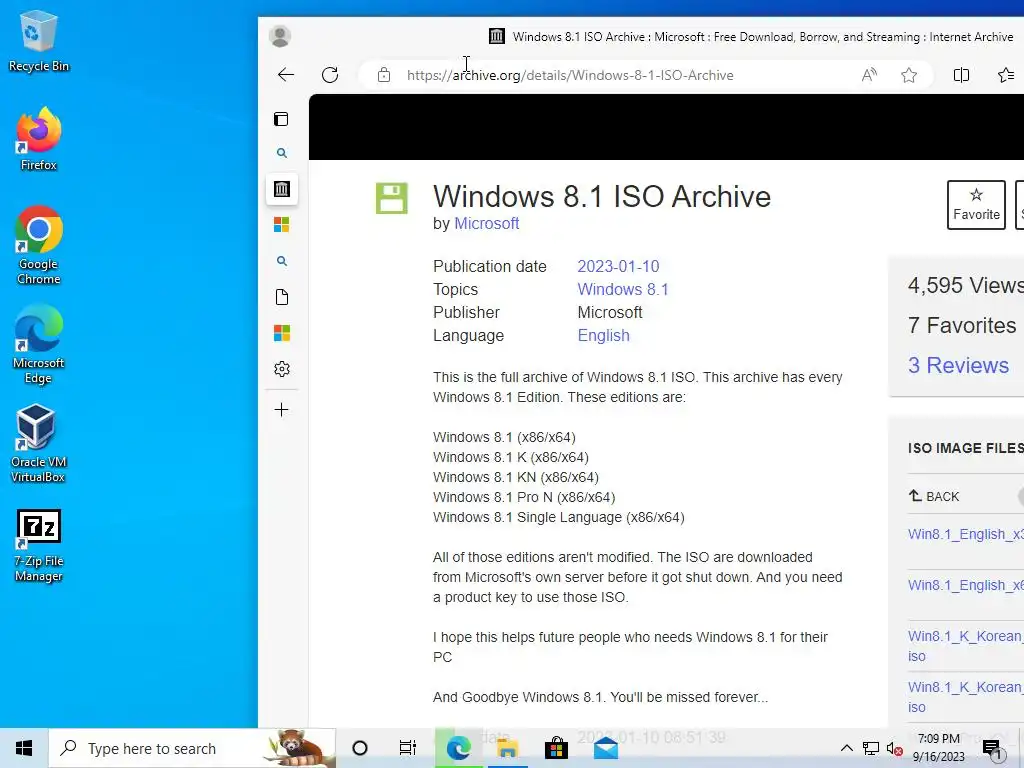Viewport: 1024px width, 768px height.
Task: Click the Read aloud icon in address bar
Action: click(869, 75)
